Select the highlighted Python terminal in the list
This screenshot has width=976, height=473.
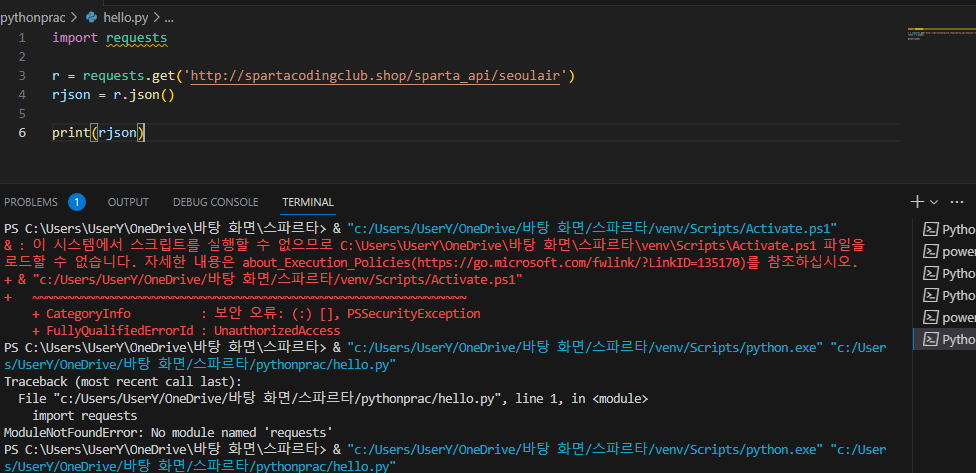point(944,339)
